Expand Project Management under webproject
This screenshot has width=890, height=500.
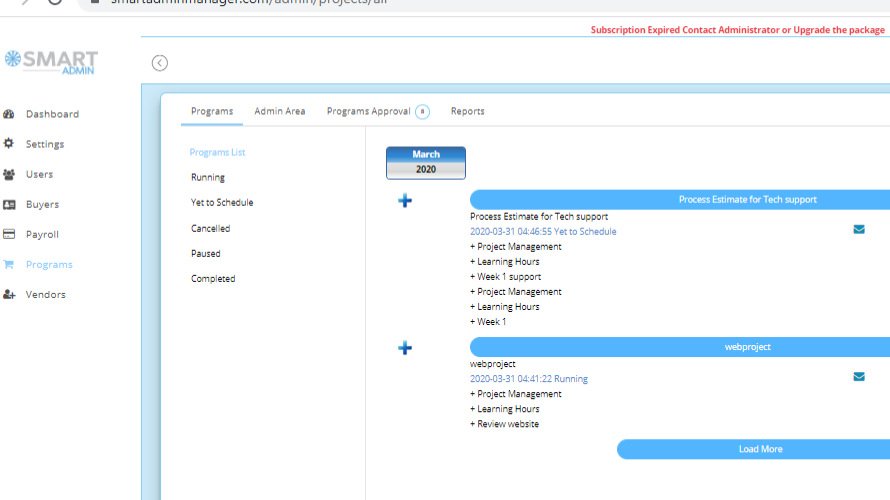[x=516, y=394]
